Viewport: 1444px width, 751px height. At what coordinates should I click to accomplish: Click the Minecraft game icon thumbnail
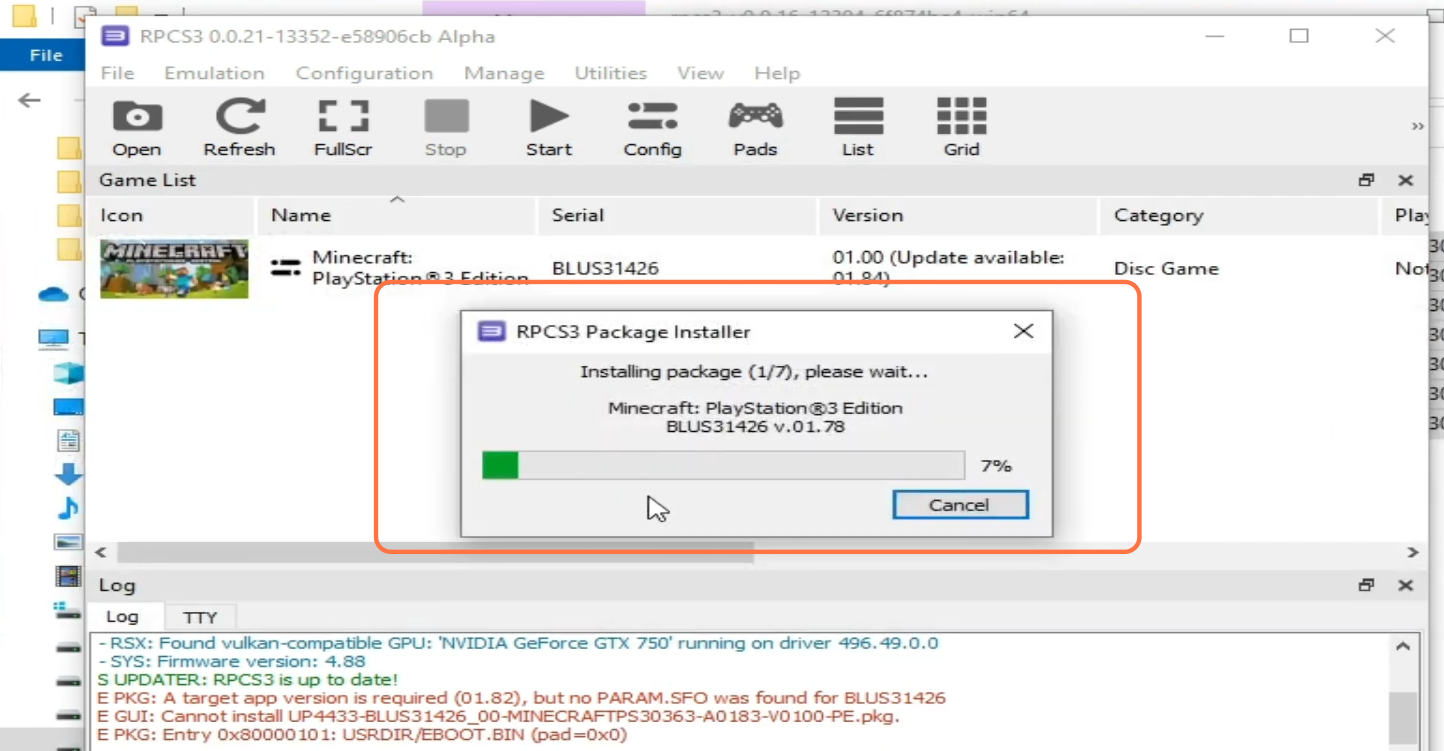174,268
